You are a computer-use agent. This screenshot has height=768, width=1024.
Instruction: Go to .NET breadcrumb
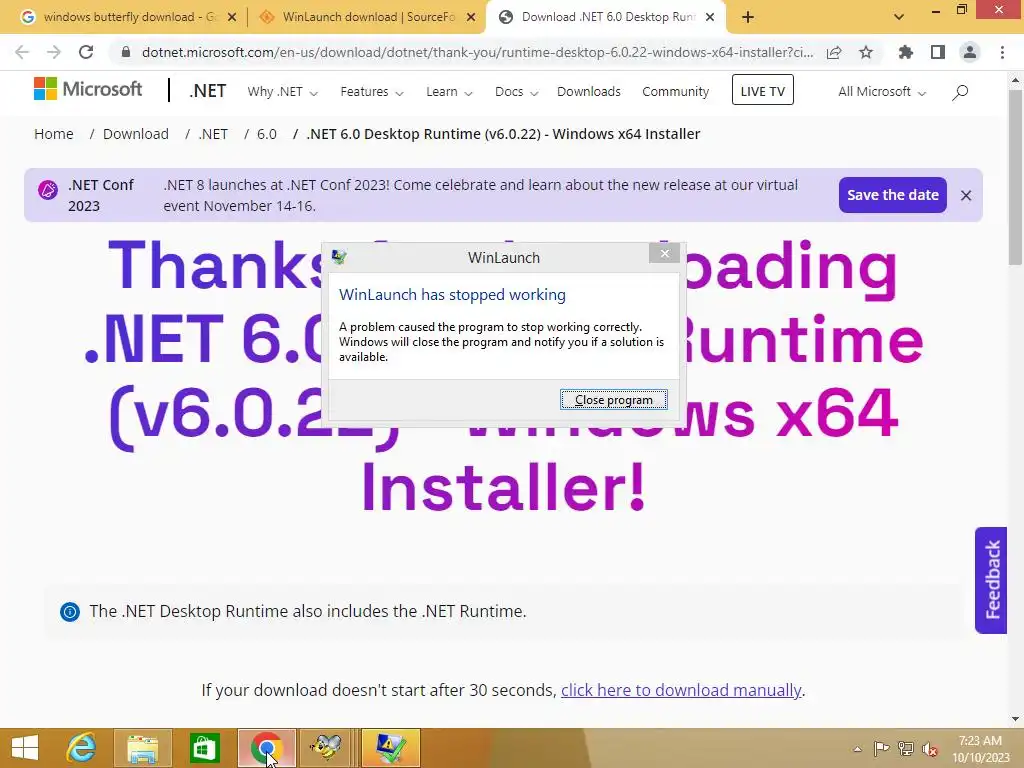point(214,134)
